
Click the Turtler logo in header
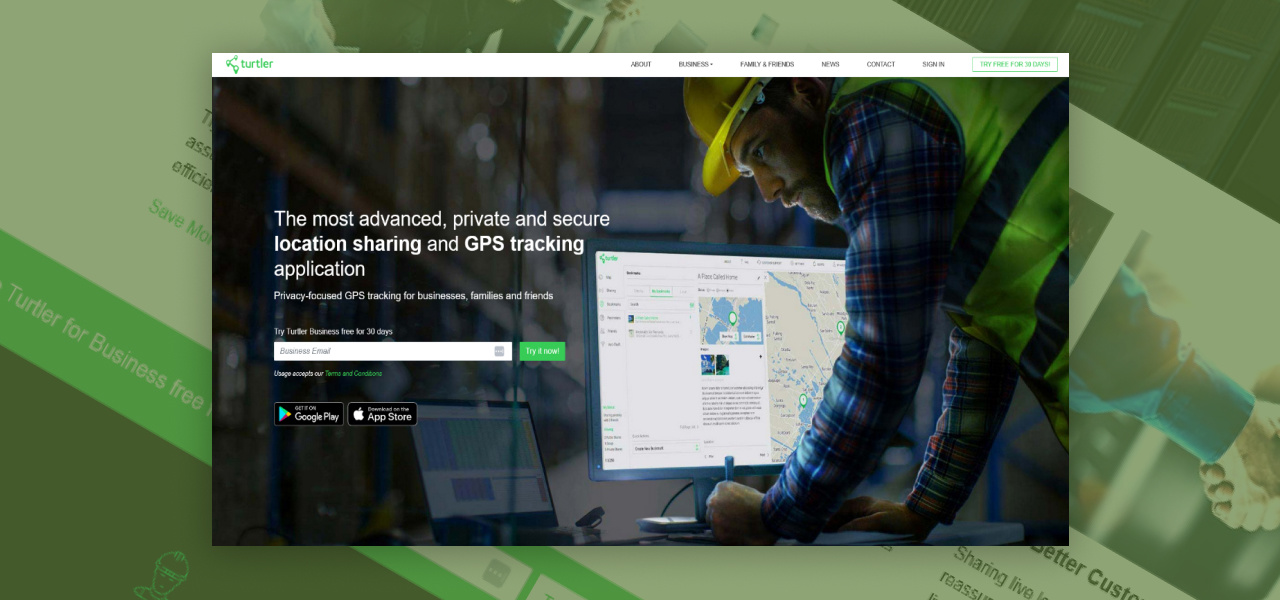(249, 64)
